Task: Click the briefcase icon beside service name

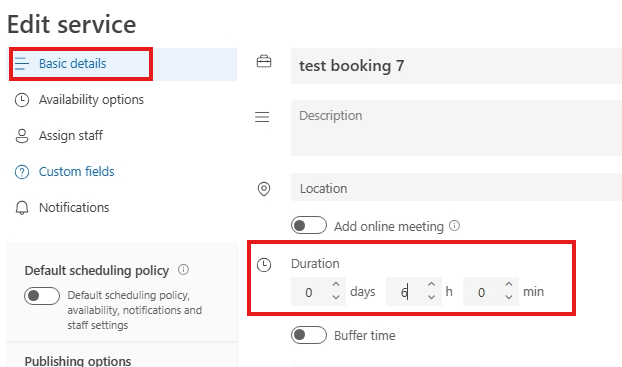Action: click(x=264, y=61)
